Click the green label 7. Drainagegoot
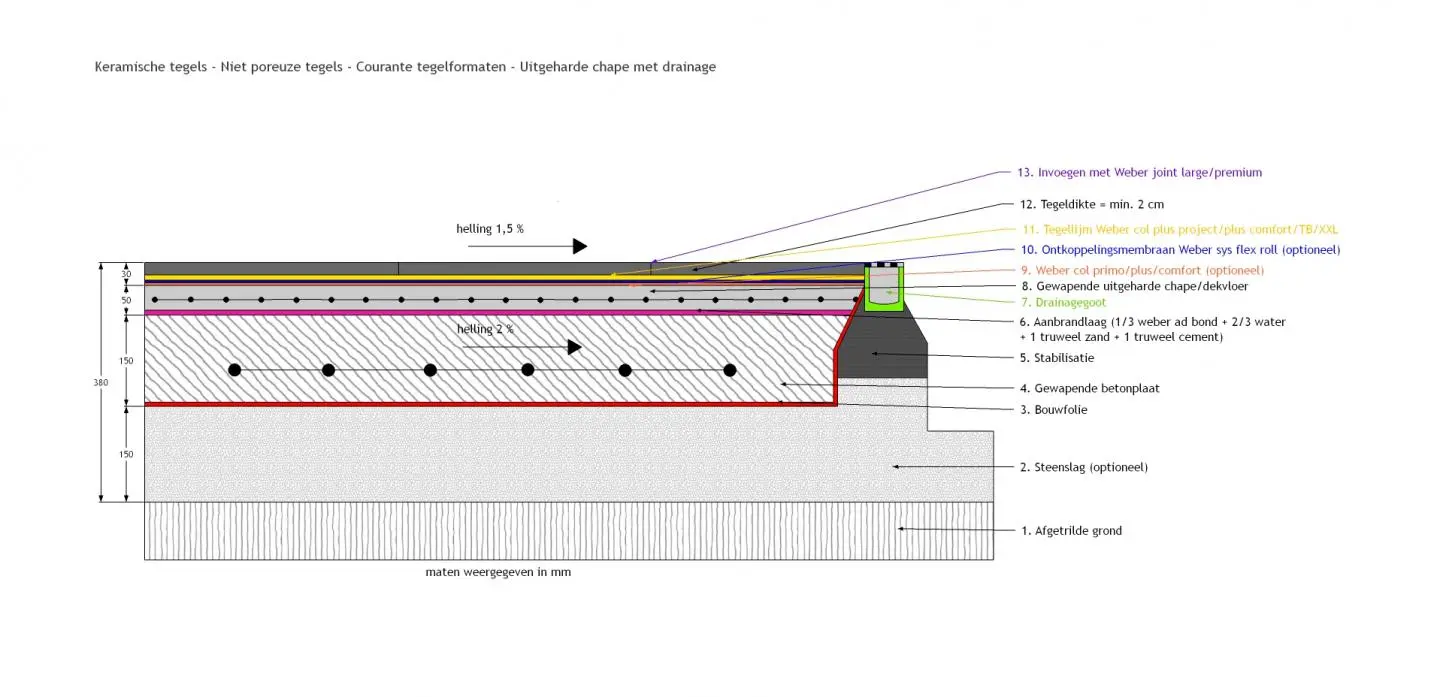The width and height of the screenshot is (1440, 697). point(1063,302)
